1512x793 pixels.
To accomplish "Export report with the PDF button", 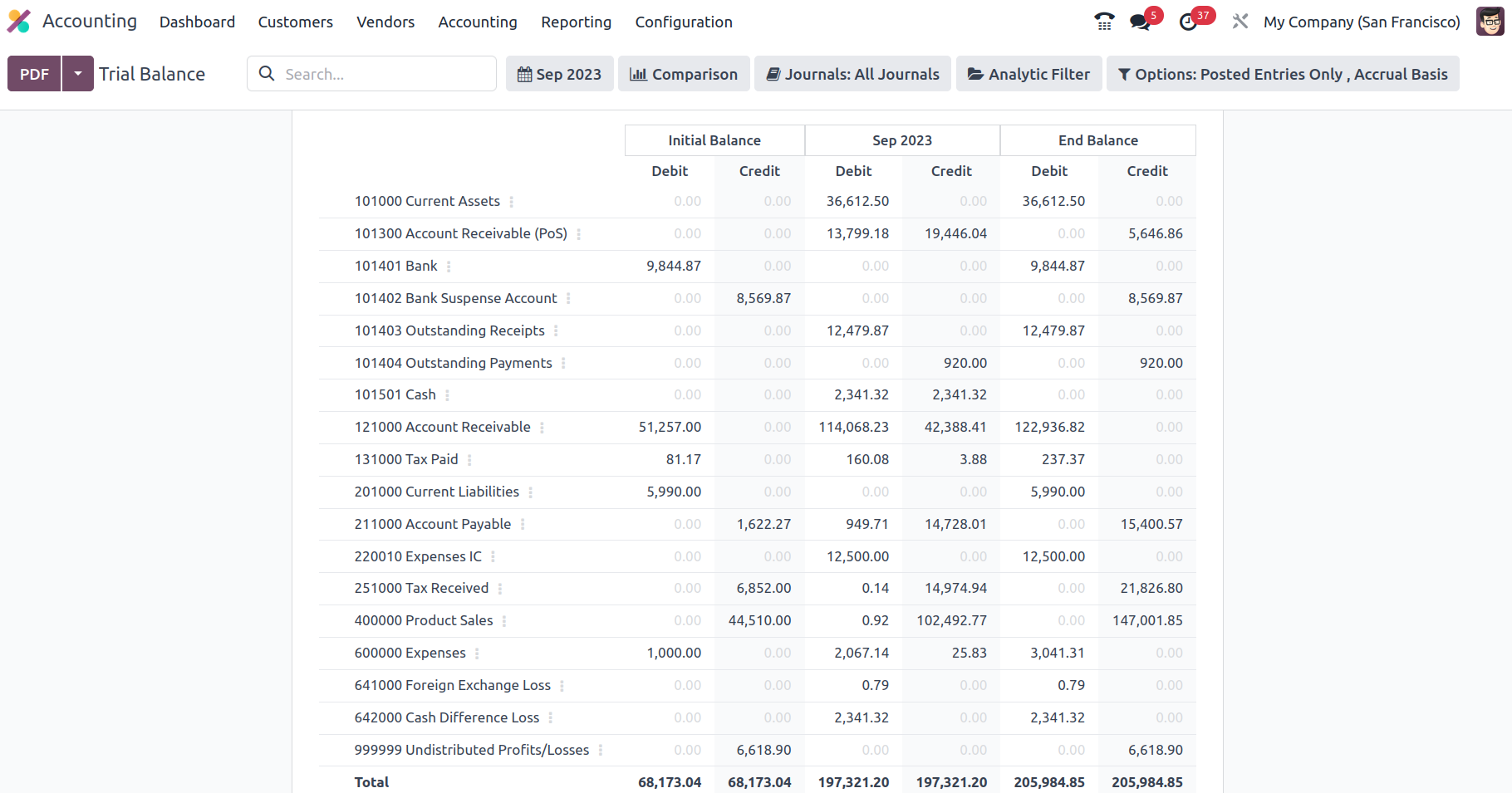I will 34,74.
